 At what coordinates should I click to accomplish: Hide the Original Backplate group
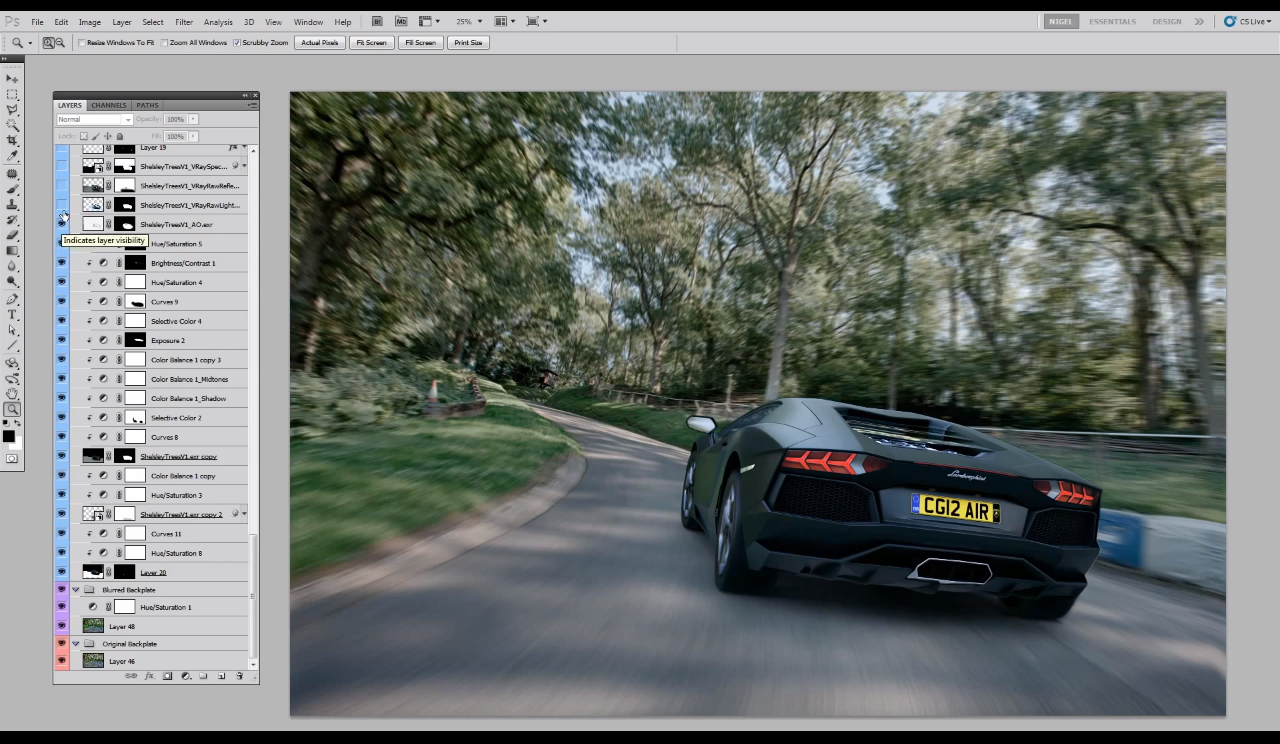click(61, 644)
